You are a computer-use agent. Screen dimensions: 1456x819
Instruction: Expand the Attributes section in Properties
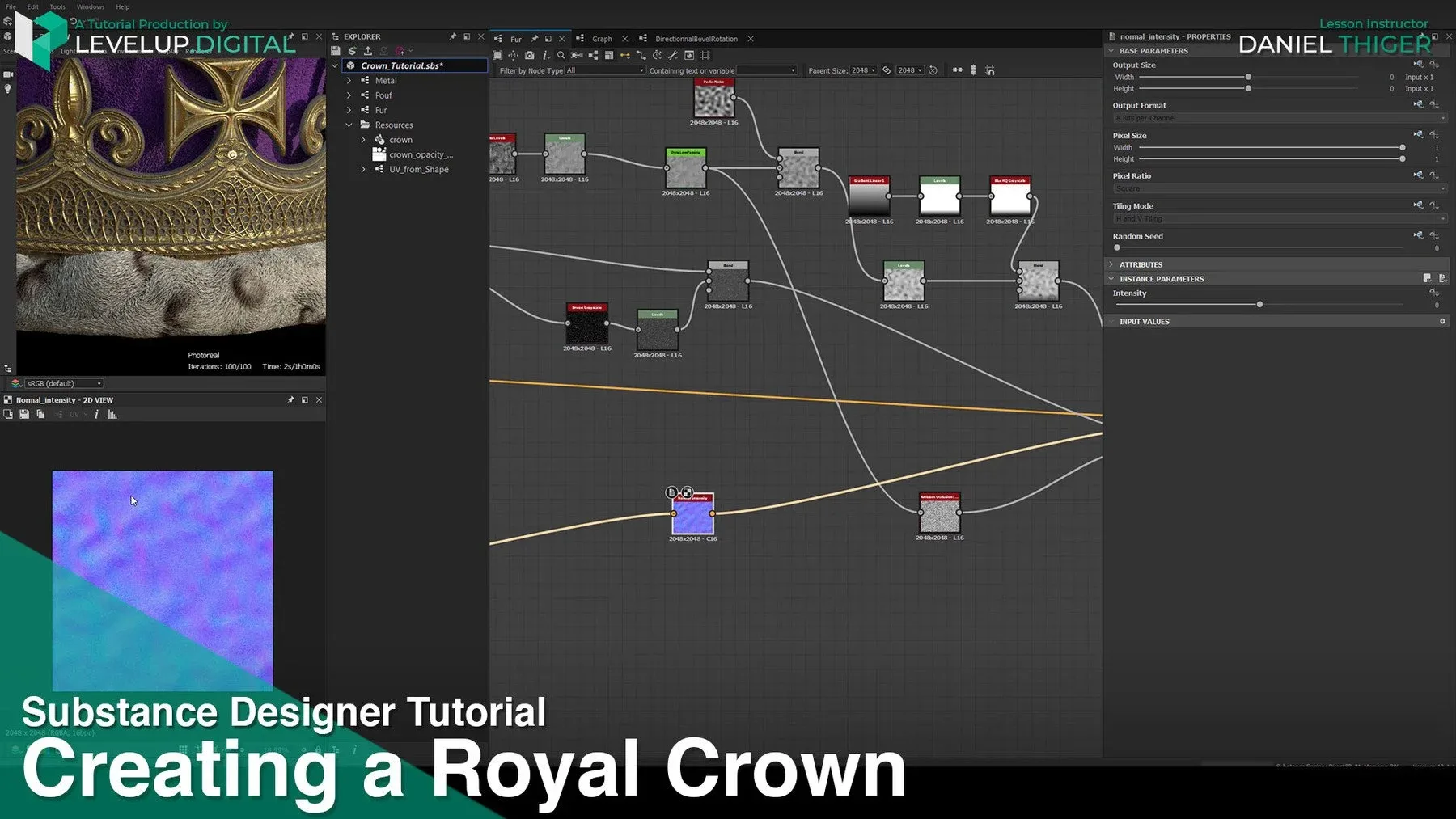[1111, 264]
